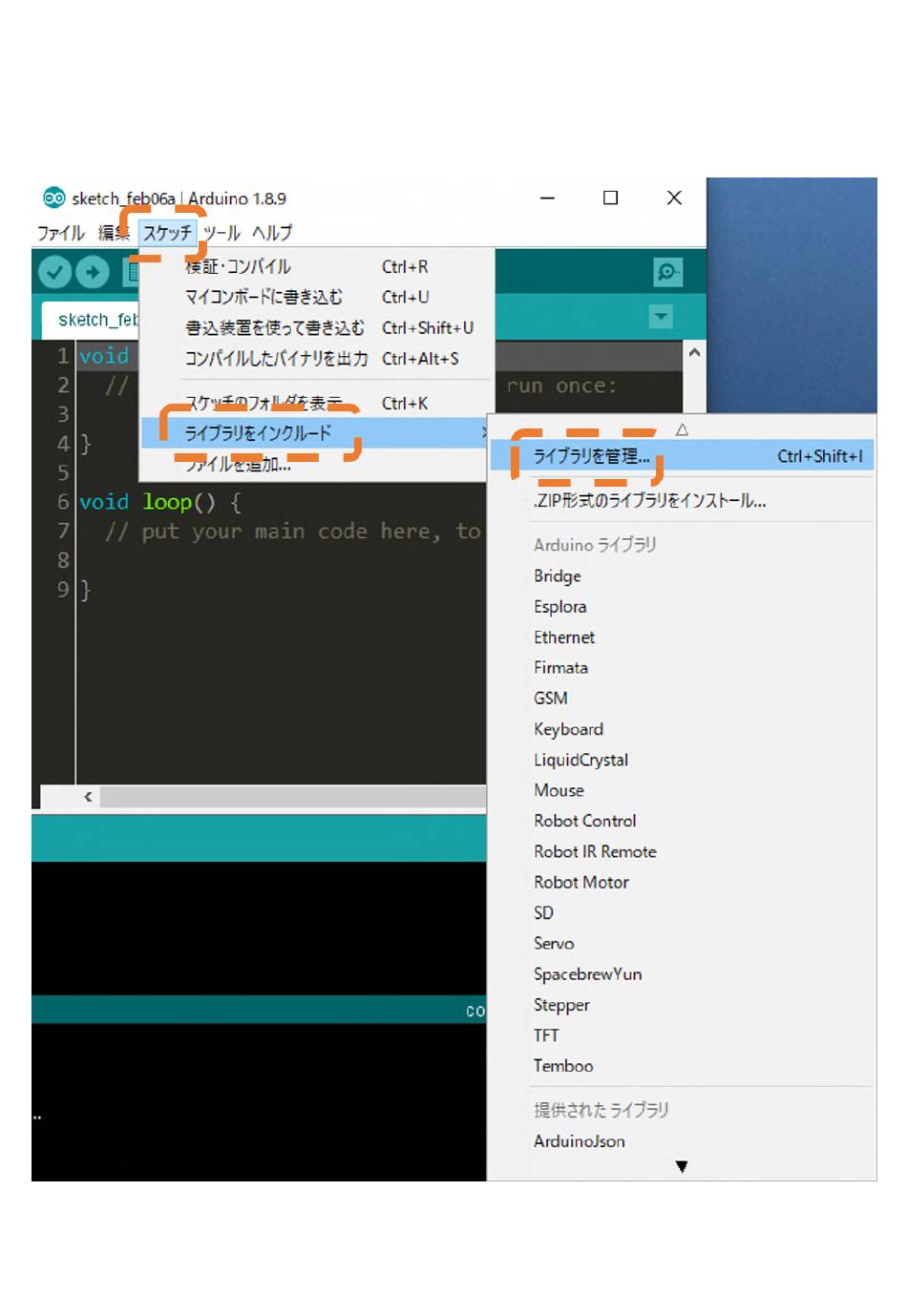Include the Robot IR Remote library
This screenshot has width=907, height=1316.
tap(682, 851)
